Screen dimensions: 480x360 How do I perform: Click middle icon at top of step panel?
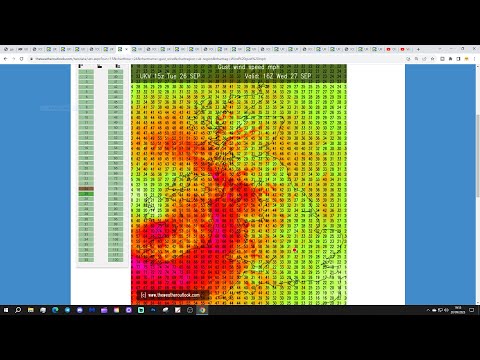(100, 66)
